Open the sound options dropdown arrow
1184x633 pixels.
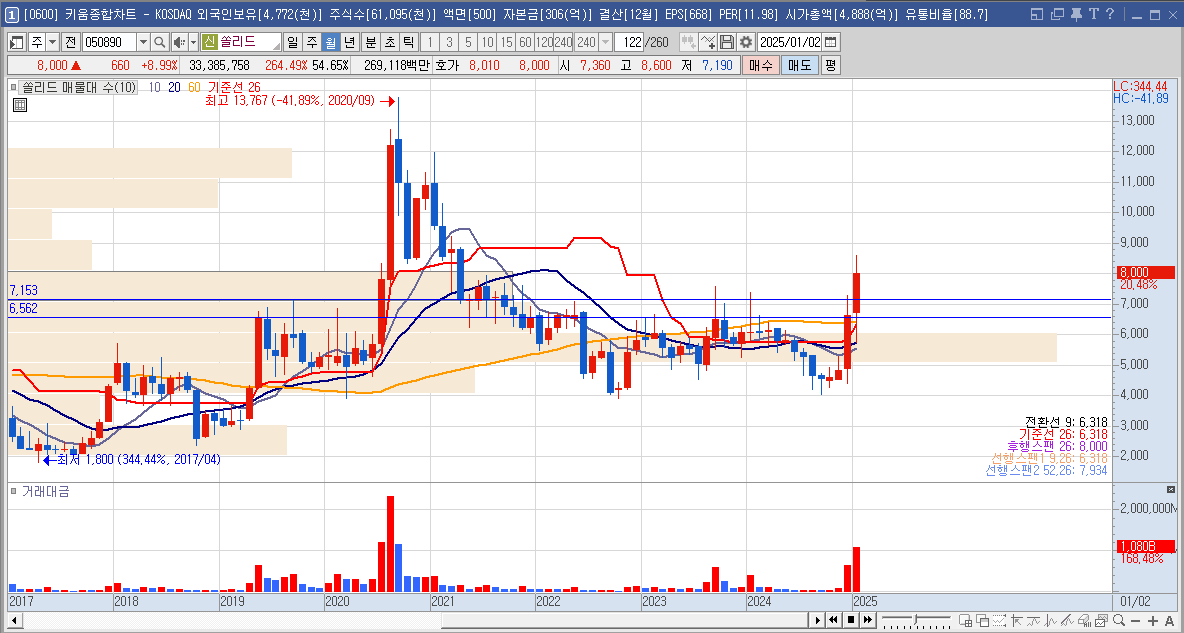[x=193, y=42]
